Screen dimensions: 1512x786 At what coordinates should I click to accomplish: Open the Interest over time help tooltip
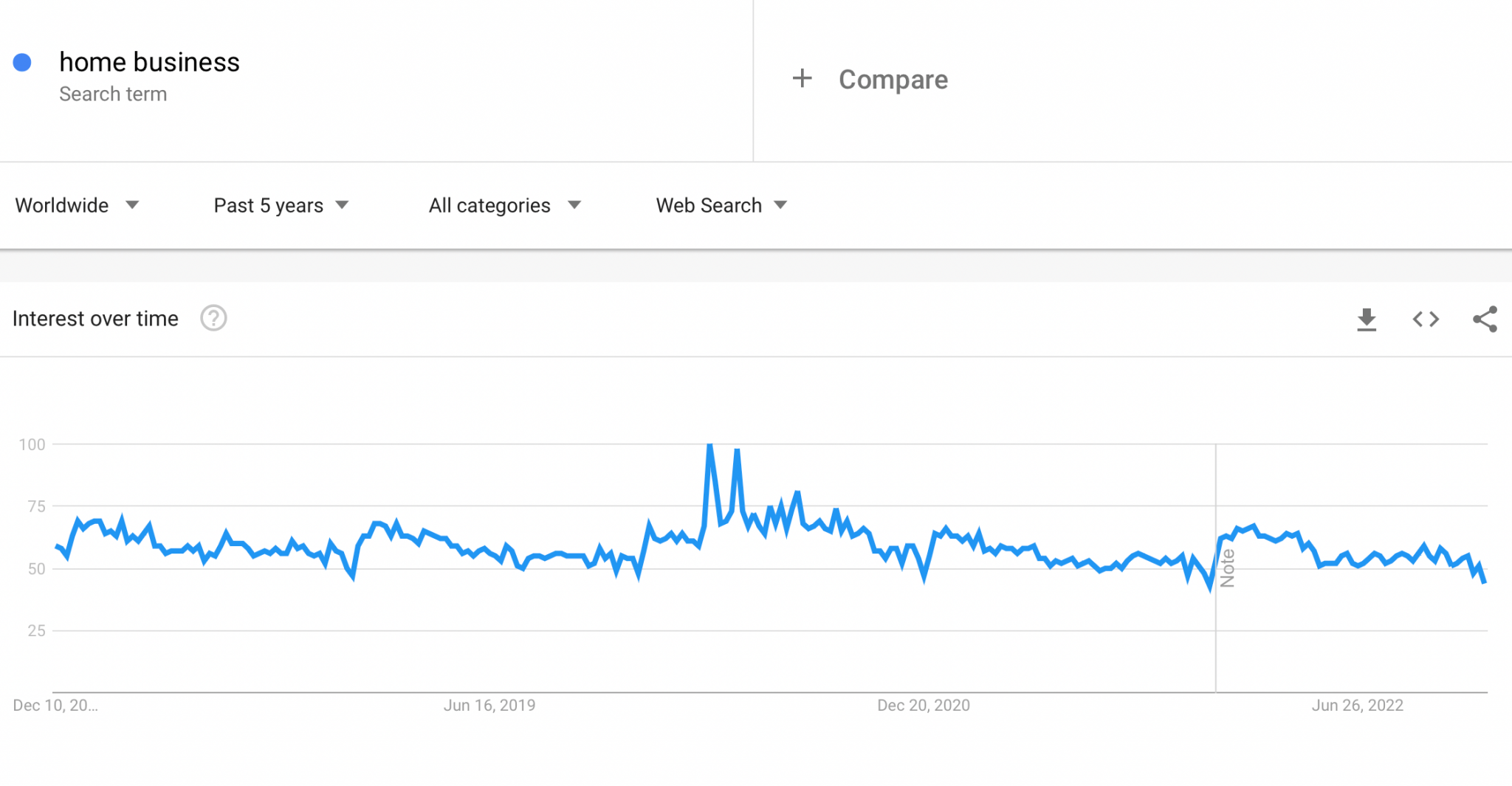click(213, 319)
